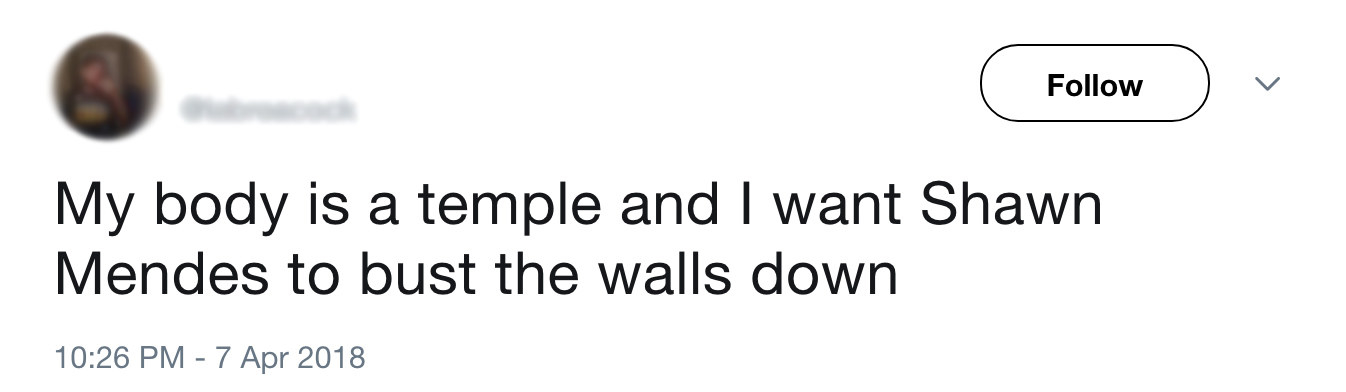Click the Follow button

click(1095, 84)
